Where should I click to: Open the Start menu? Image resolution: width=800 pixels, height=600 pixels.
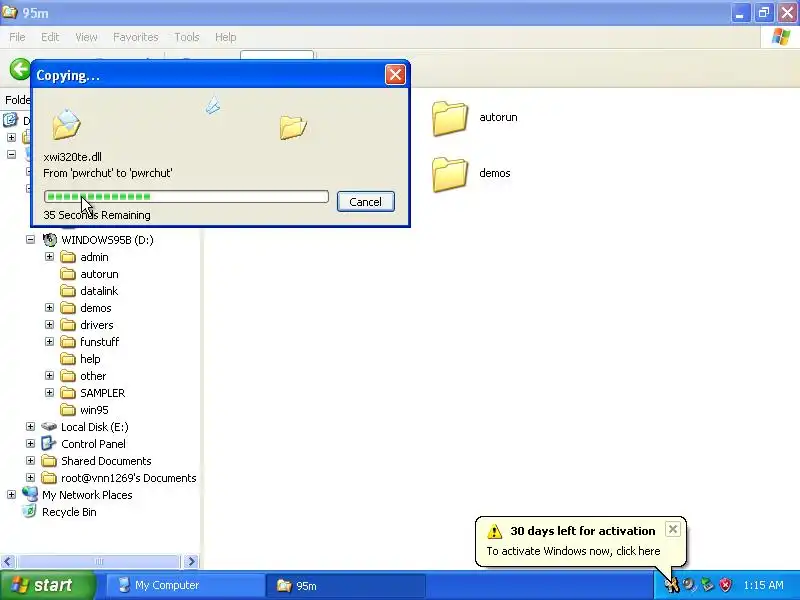pos(47,585)
